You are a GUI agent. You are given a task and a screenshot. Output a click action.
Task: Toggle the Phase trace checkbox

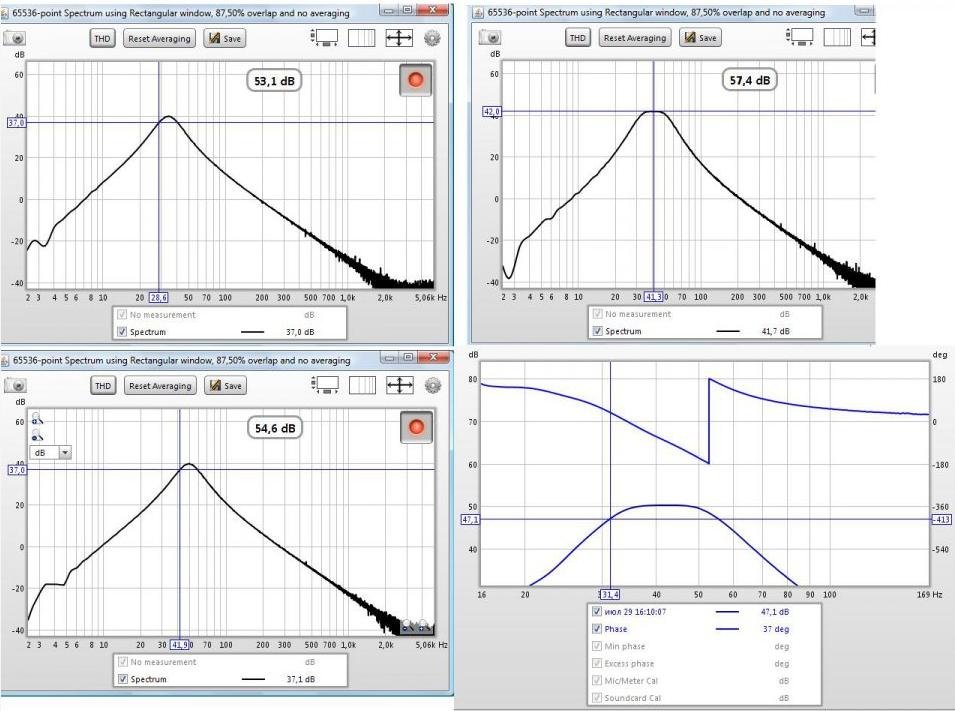[x=597, y=629]
